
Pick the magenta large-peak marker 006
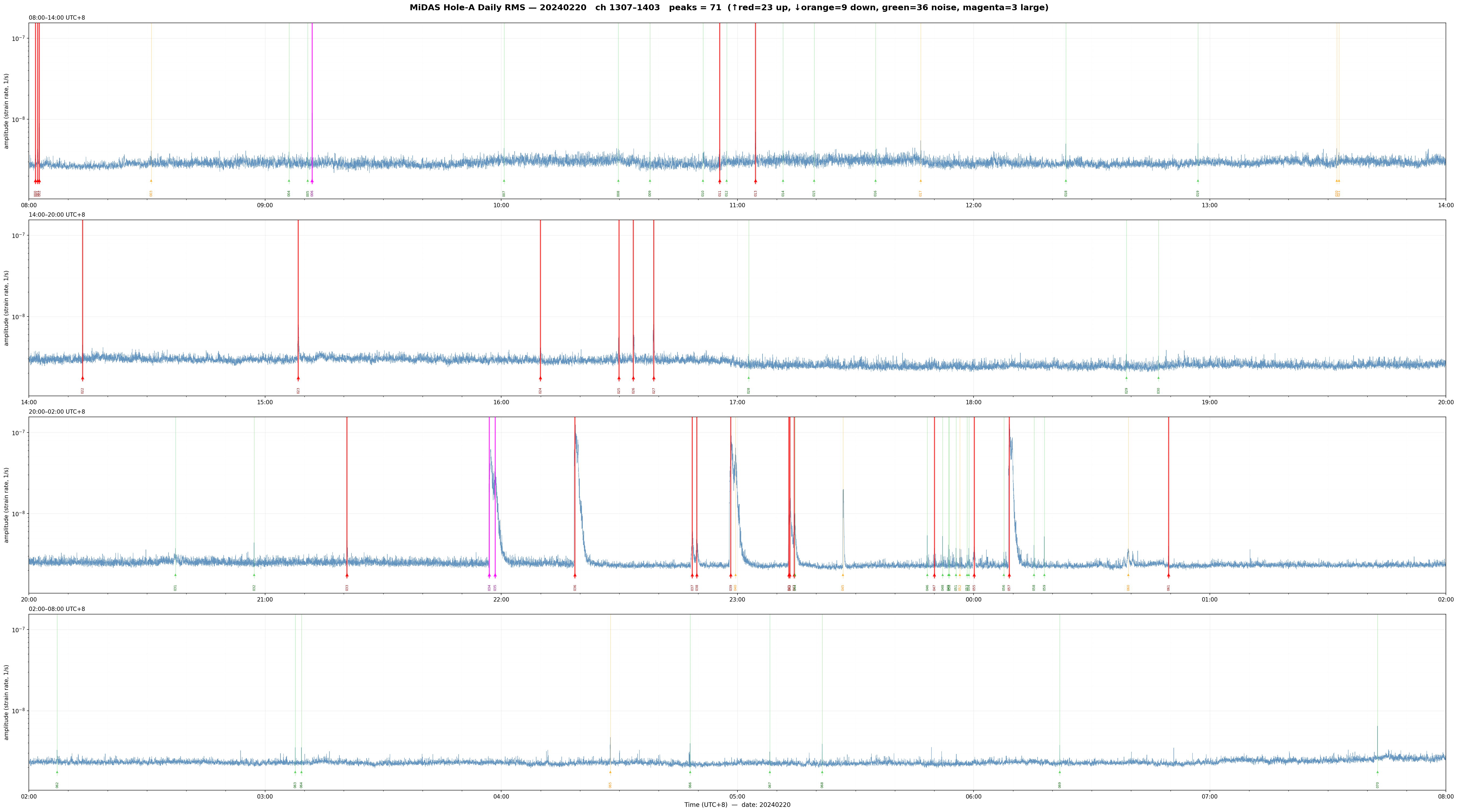[312, 181]
